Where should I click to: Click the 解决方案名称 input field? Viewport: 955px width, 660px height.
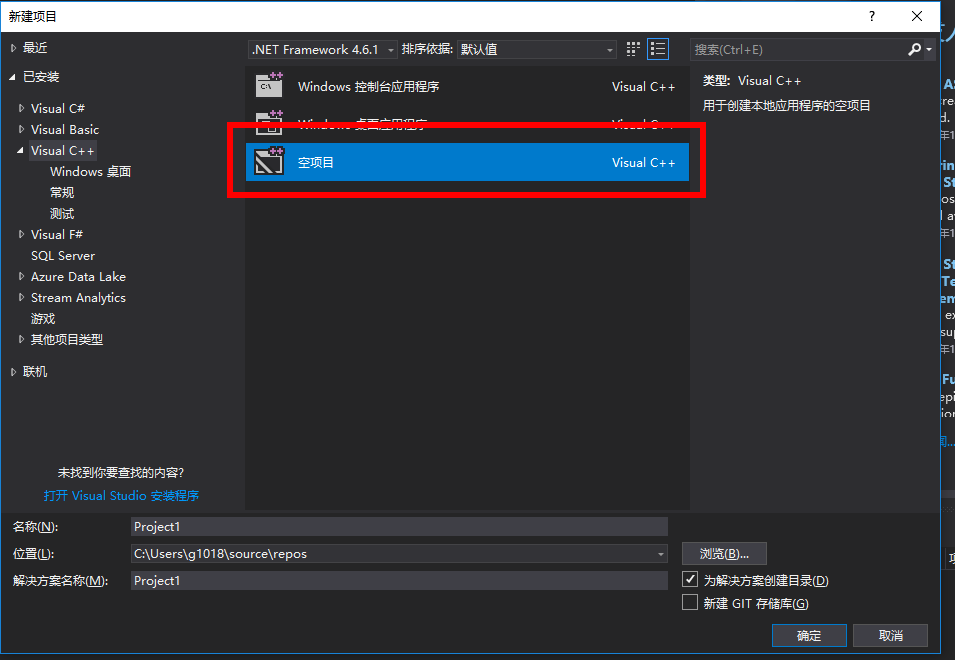click(399, 581)
